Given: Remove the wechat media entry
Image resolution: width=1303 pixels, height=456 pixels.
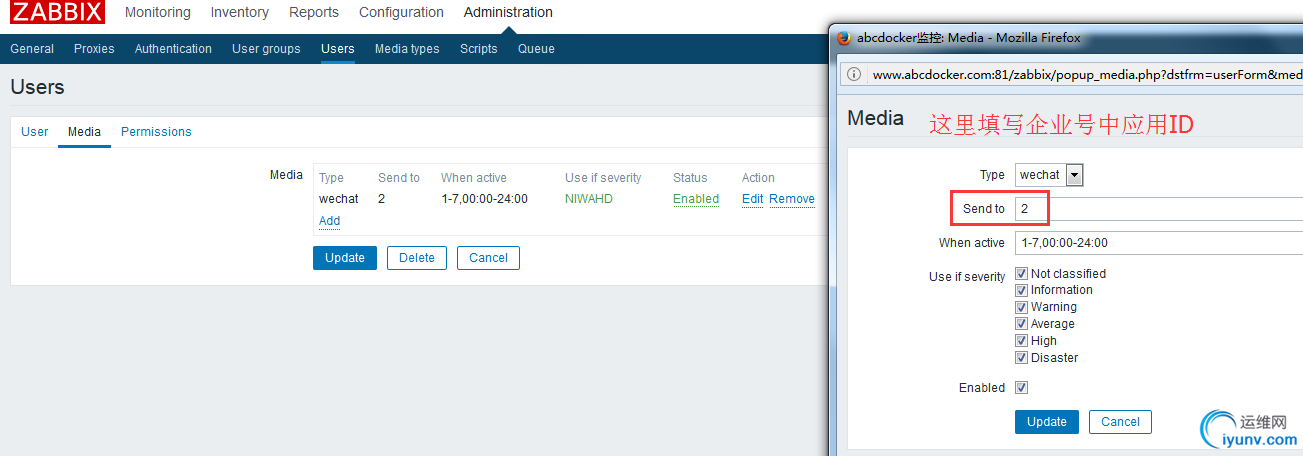Looking at the screenshot, I should tap(792, 199).
